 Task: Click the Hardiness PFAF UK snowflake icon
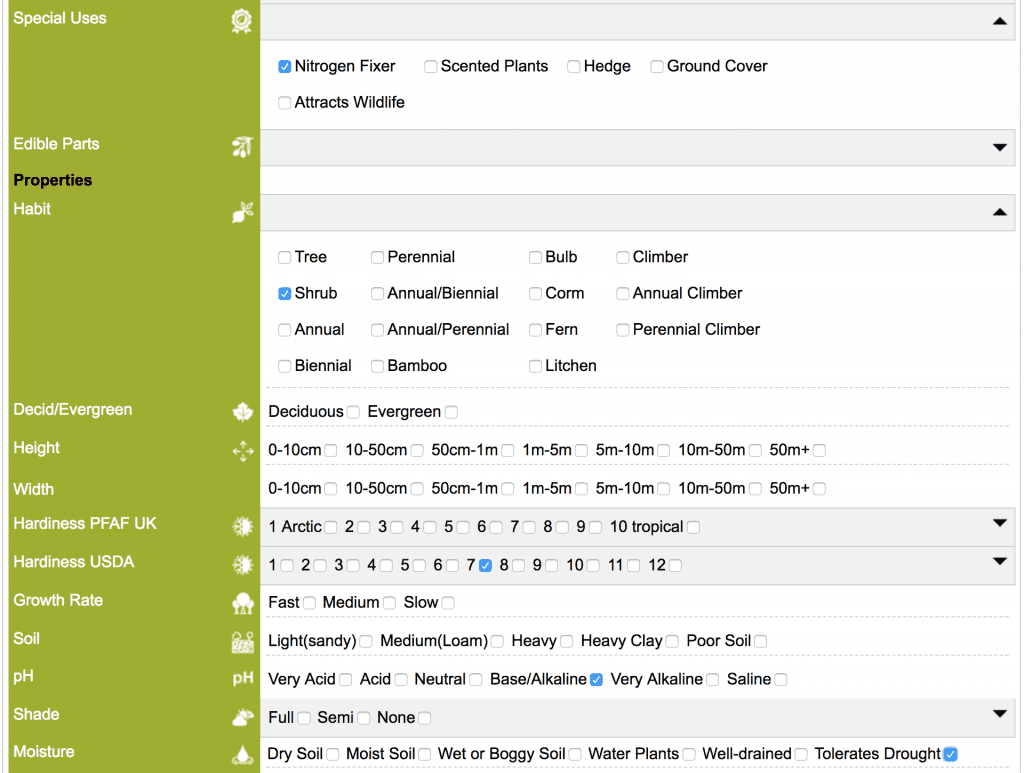[x=243, y=526]
